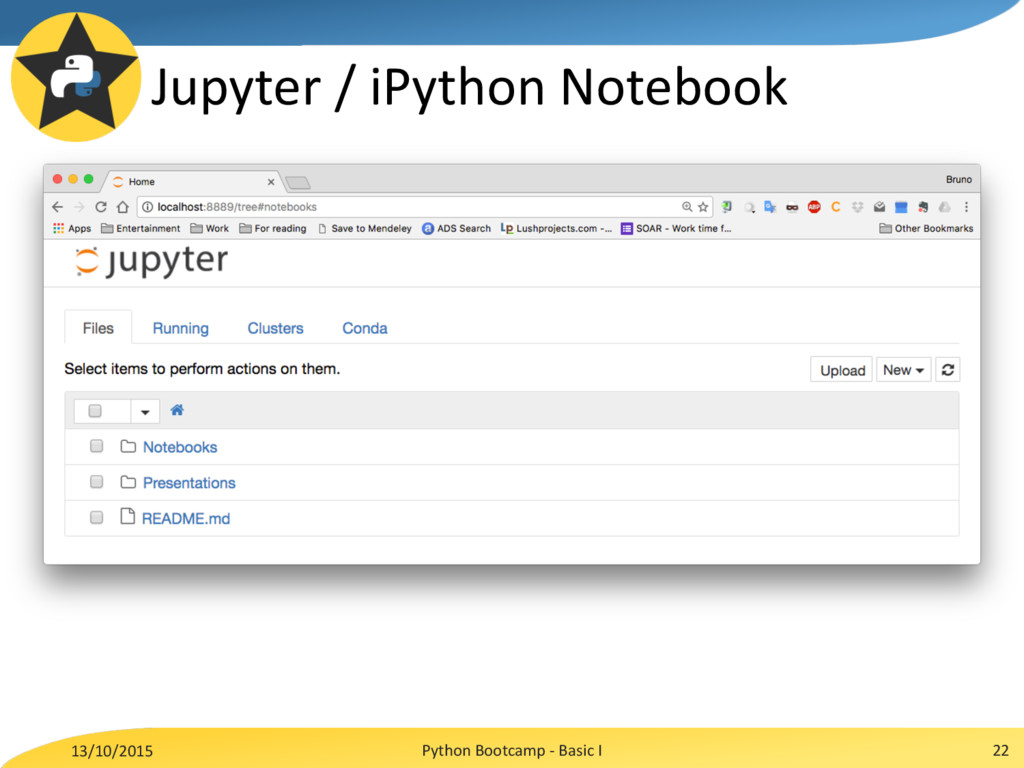The width and height of the screenshot is (1024, 768).
Task: Click the Google Translate extension icon
Action: [771, 207]
